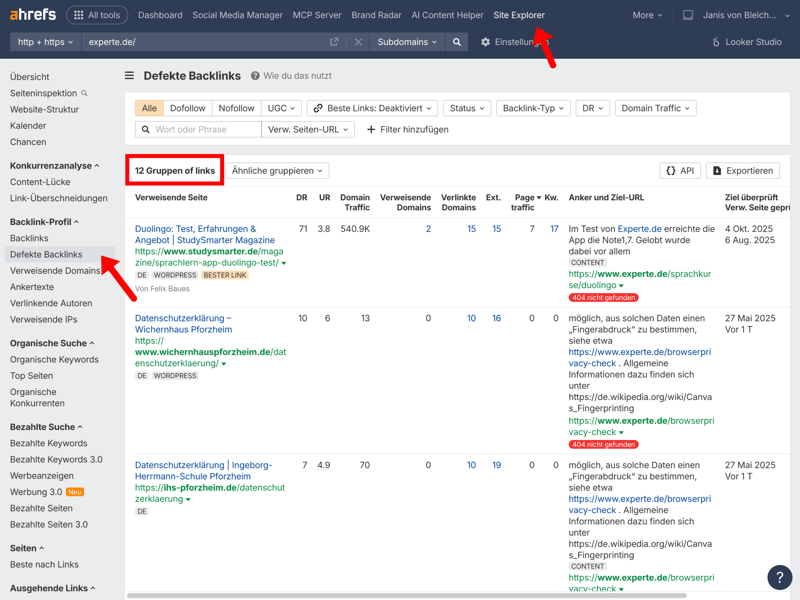800x600 pixels.
Task: Go to Verweisende Domains in sidebar
Action: pyautogui.click(x=55, y=270)
